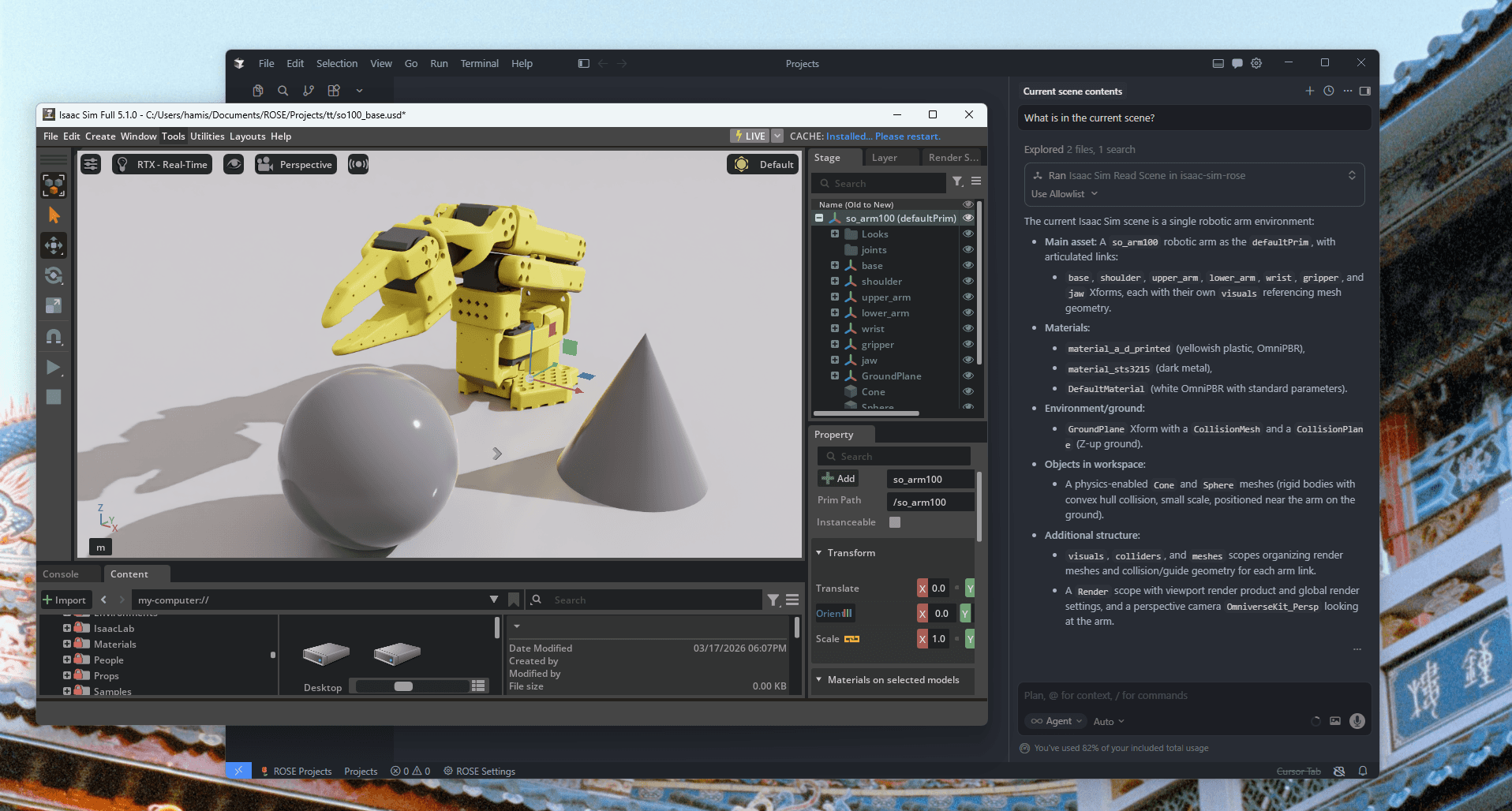Viewport: 1512px width, 811px height.
Task: Toggle visibility of the GroundPlane prim
Action: 968,376
